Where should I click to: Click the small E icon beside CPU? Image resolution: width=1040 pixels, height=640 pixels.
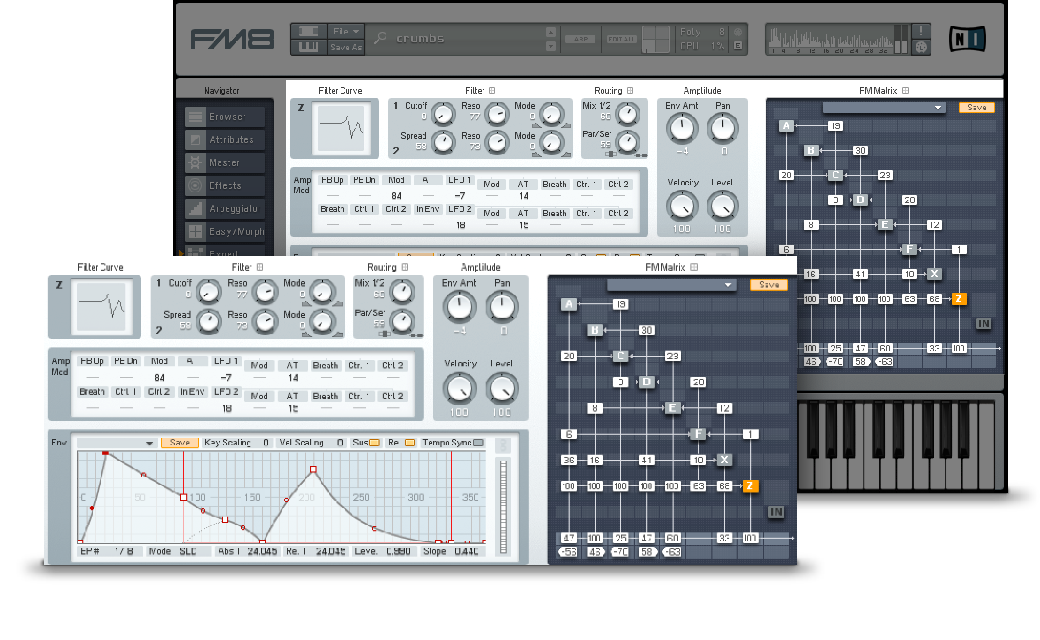pos(737,46)
